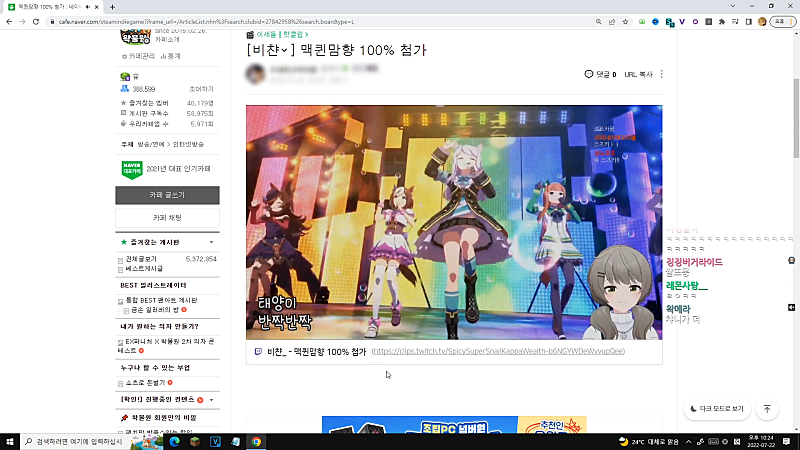This screenshot has width=800, height=450.
Task: Open the Chrome tab search dropdown arrow
Action: pyautogui.click(x=733, y=6)
